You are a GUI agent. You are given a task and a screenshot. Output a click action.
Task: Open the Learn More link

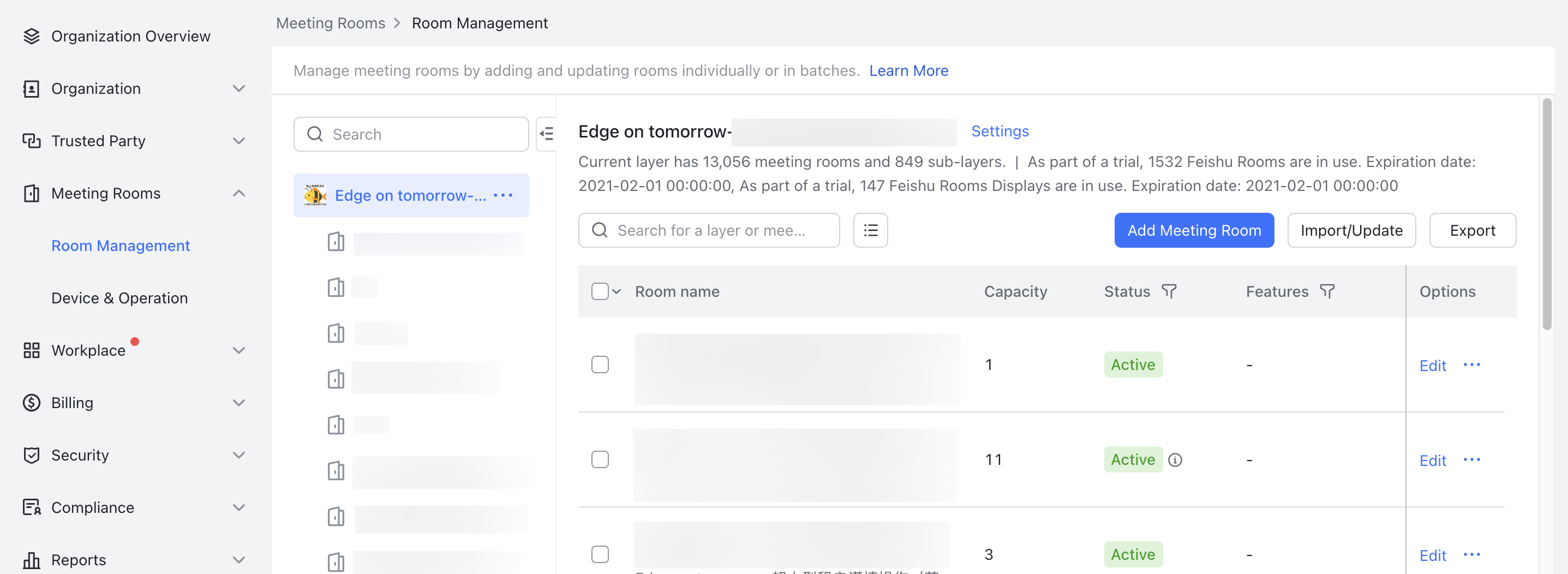tap(908, 70)
